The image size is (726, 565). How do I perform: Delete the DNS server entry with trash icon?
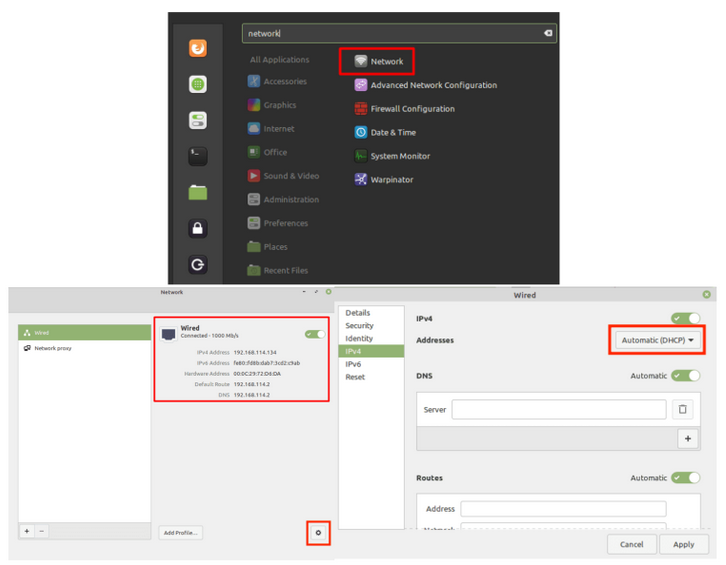682,409
